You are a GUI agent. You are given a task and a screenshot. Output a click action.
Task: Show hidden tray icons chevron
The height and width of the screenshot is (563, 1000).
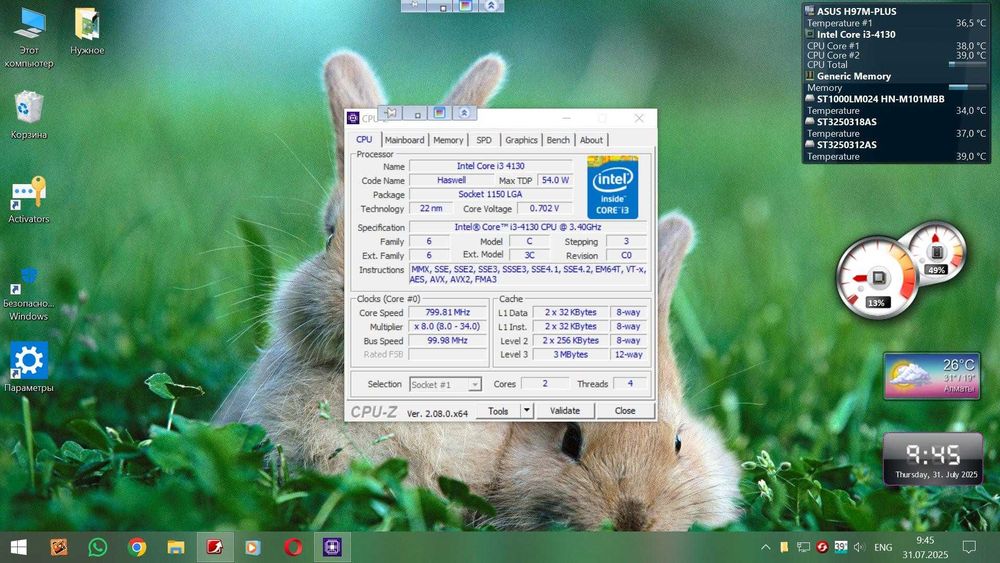[766, 547]
